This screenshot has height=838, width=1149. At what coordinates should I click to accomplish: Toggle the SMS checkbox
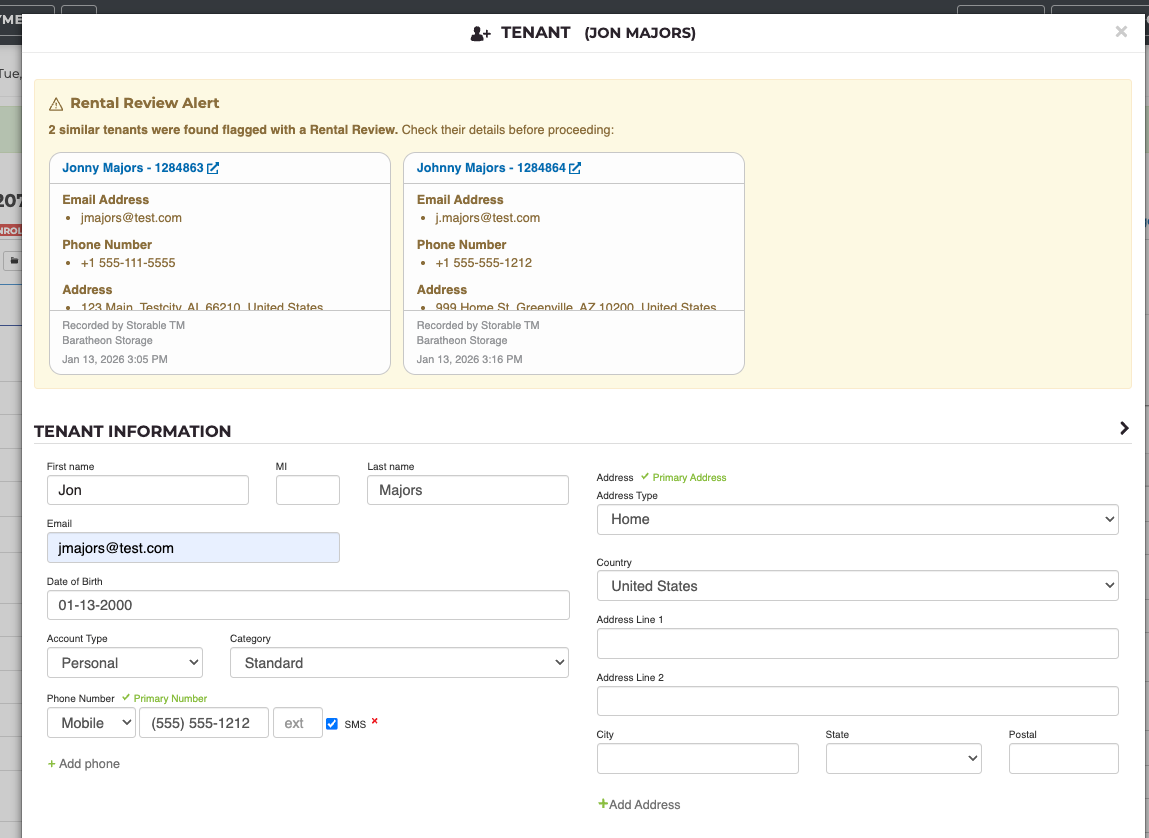pos(332,724)
